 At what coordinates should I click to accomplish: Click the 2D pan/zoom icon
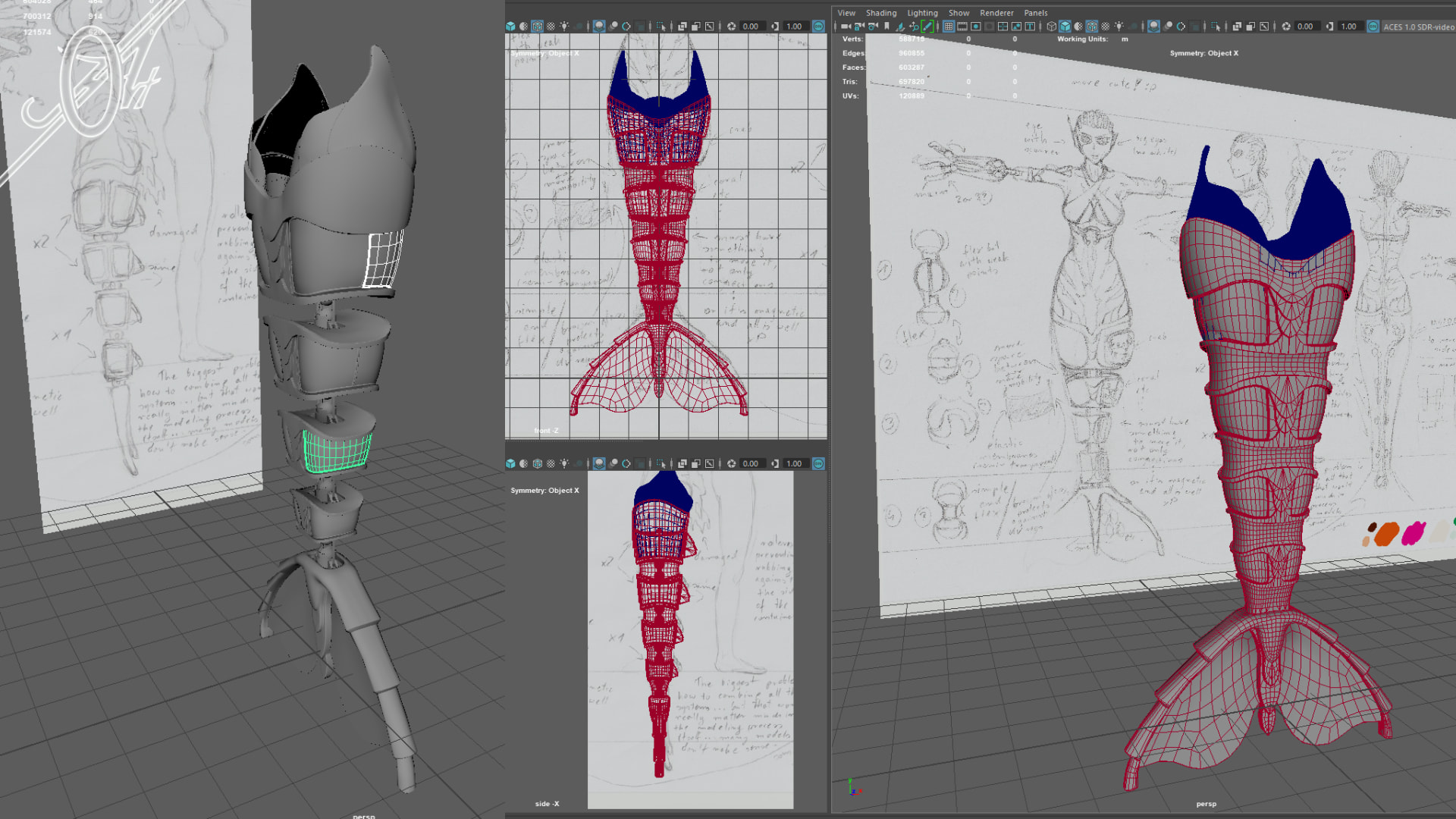[x=914, y=26]
